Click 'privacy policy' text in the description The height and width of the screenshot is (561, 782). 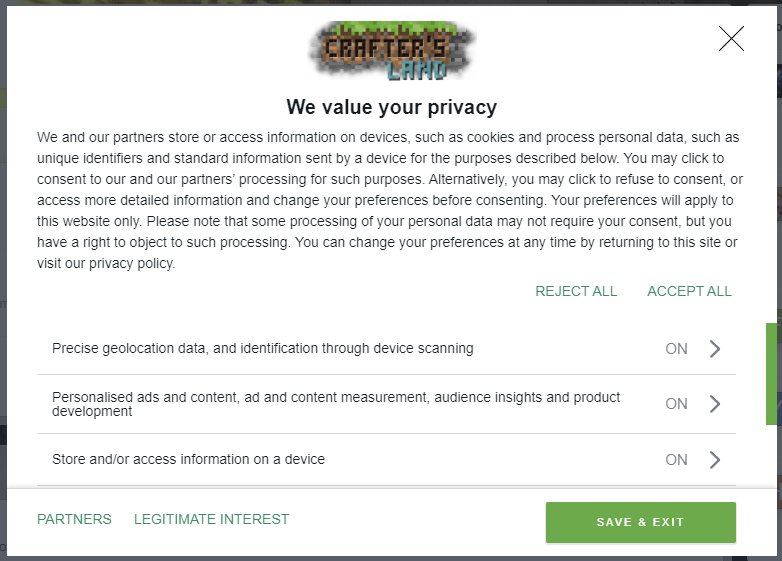(131, 264)
